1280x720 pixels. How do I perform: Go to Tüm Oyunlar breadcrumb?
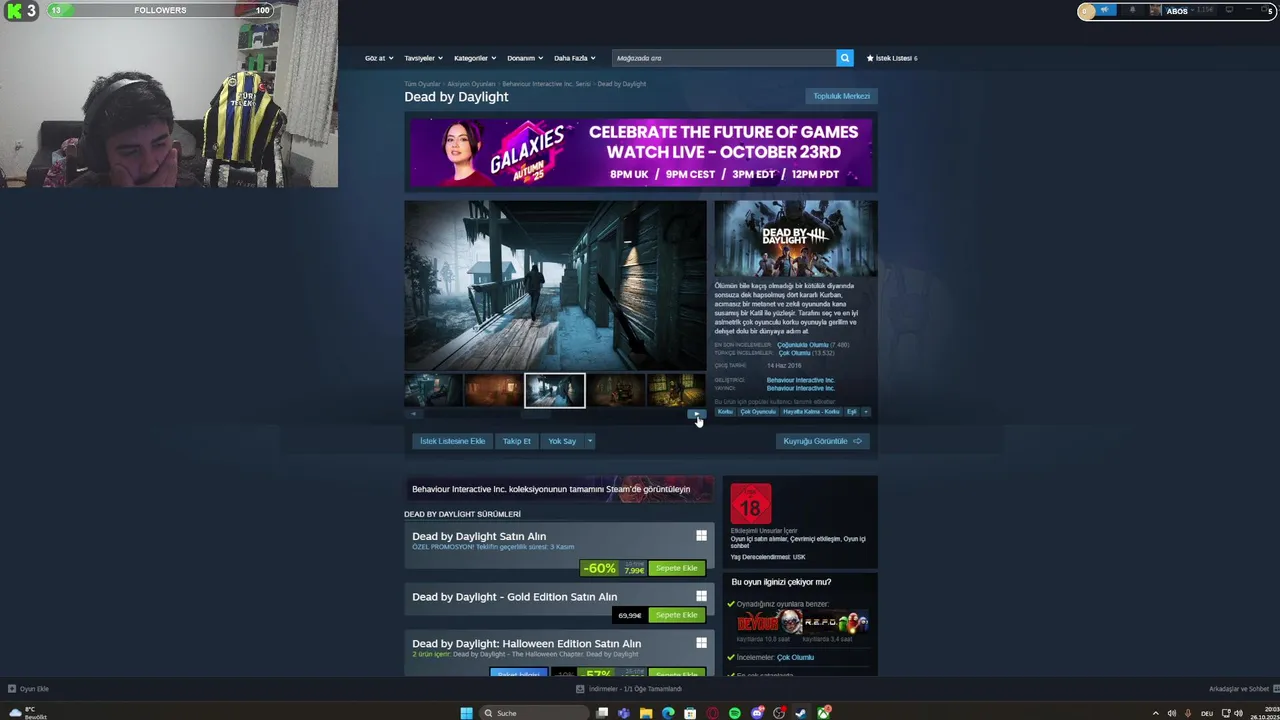(422, 84)
